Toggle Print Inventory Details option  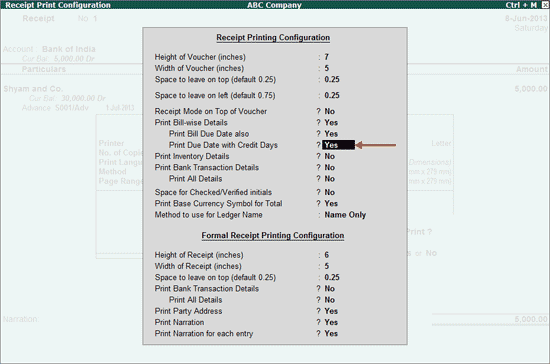coord(329,156)
